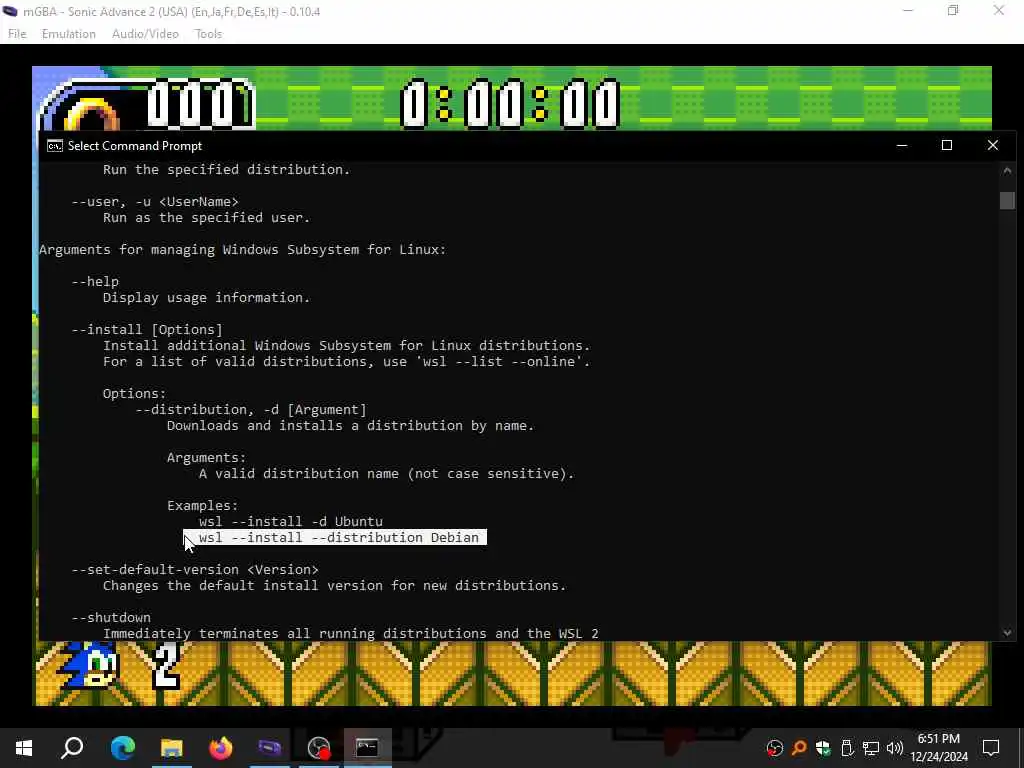
Task: Click the '--help' argument text
Action: tap(95, 281)
